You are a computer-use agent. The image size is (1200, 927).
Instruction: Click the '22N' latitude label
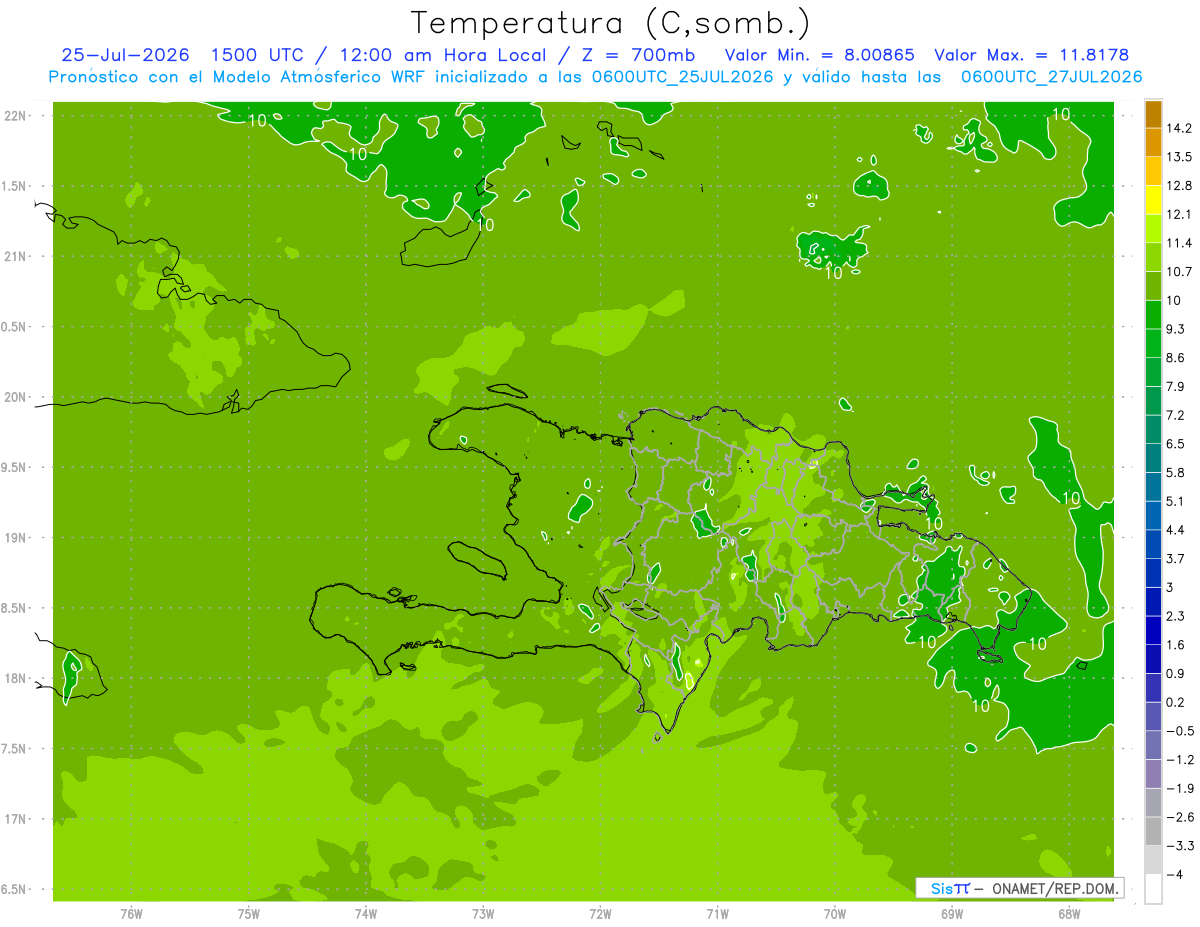(16, 116)
